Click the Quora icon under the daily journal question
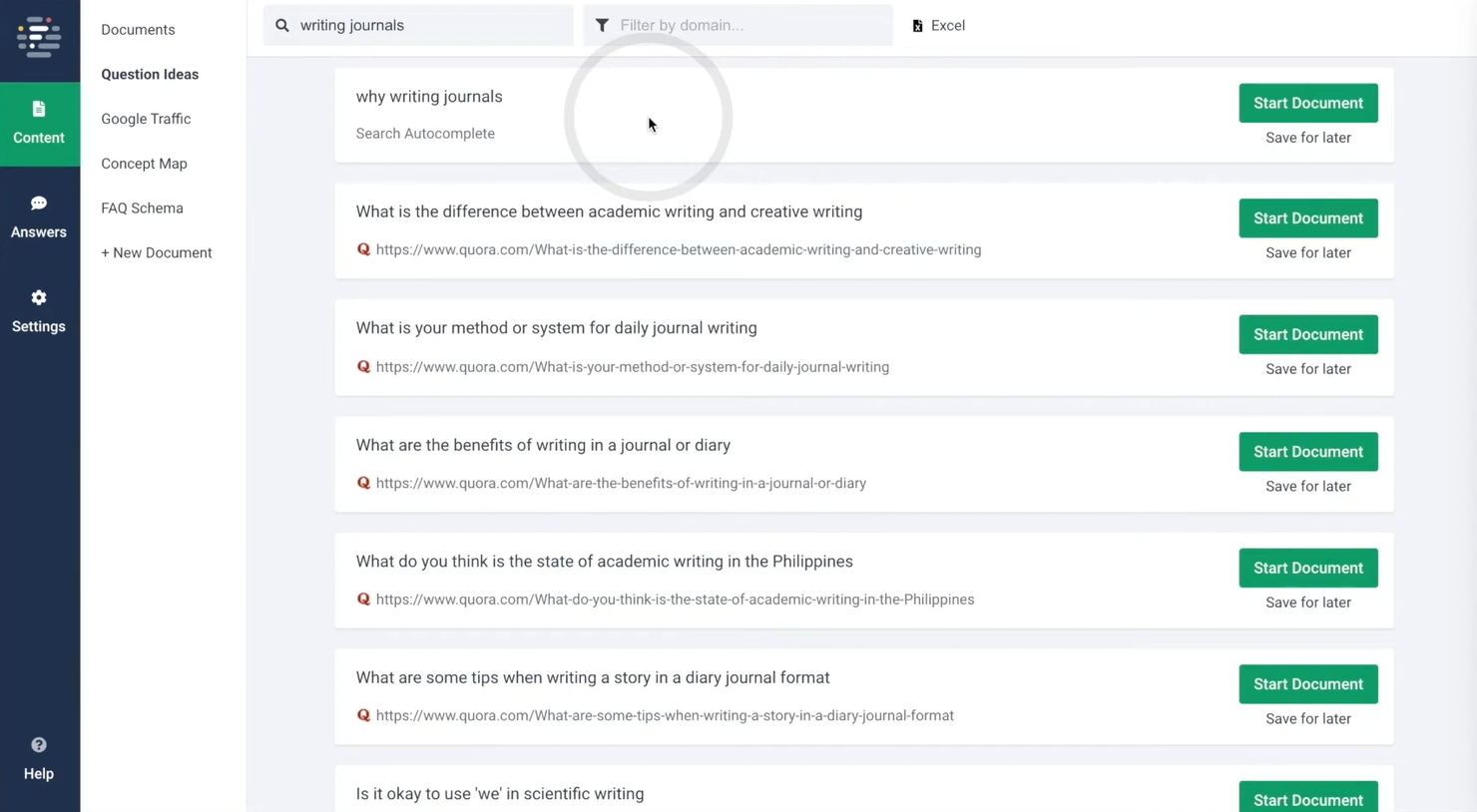1477x812 pixels. (363, 366)
